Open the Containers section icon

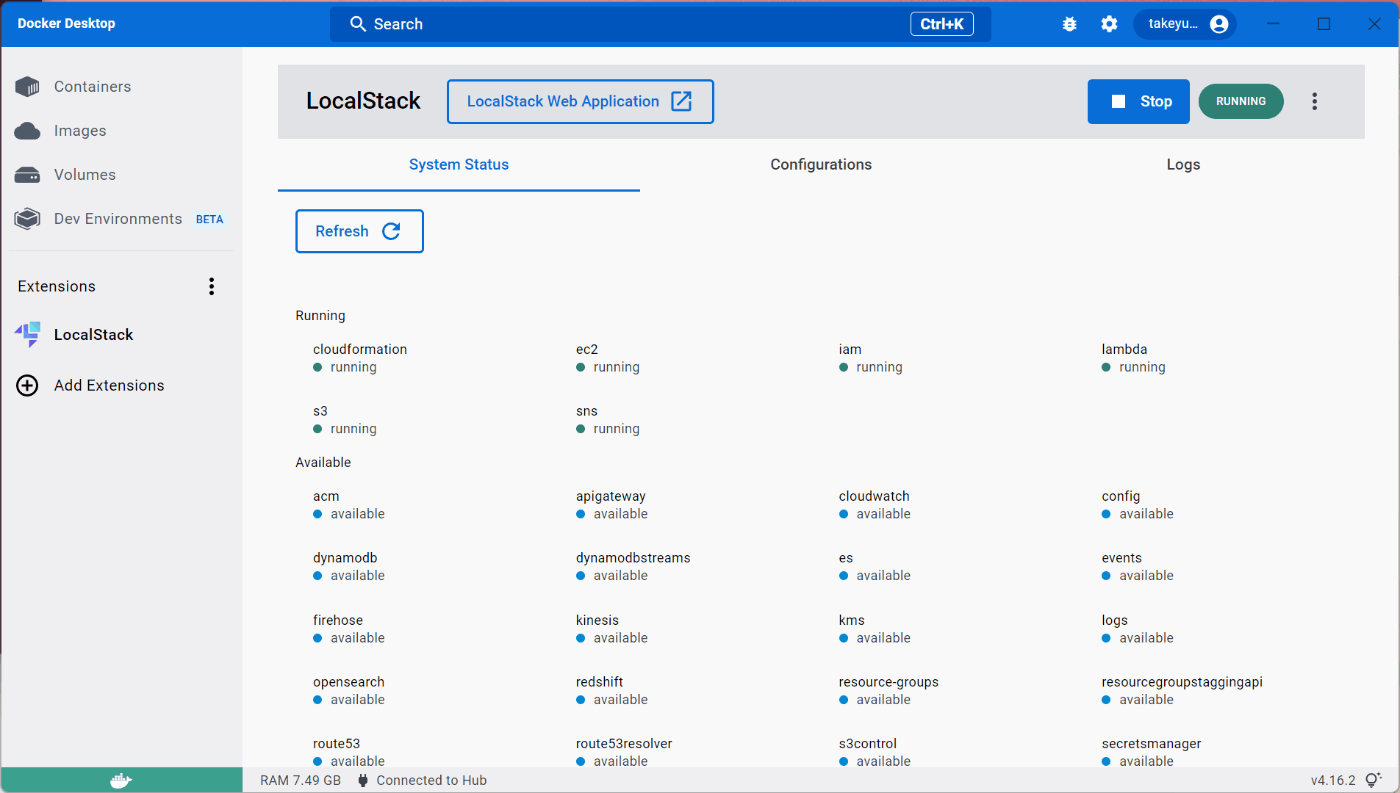point(27,87)
